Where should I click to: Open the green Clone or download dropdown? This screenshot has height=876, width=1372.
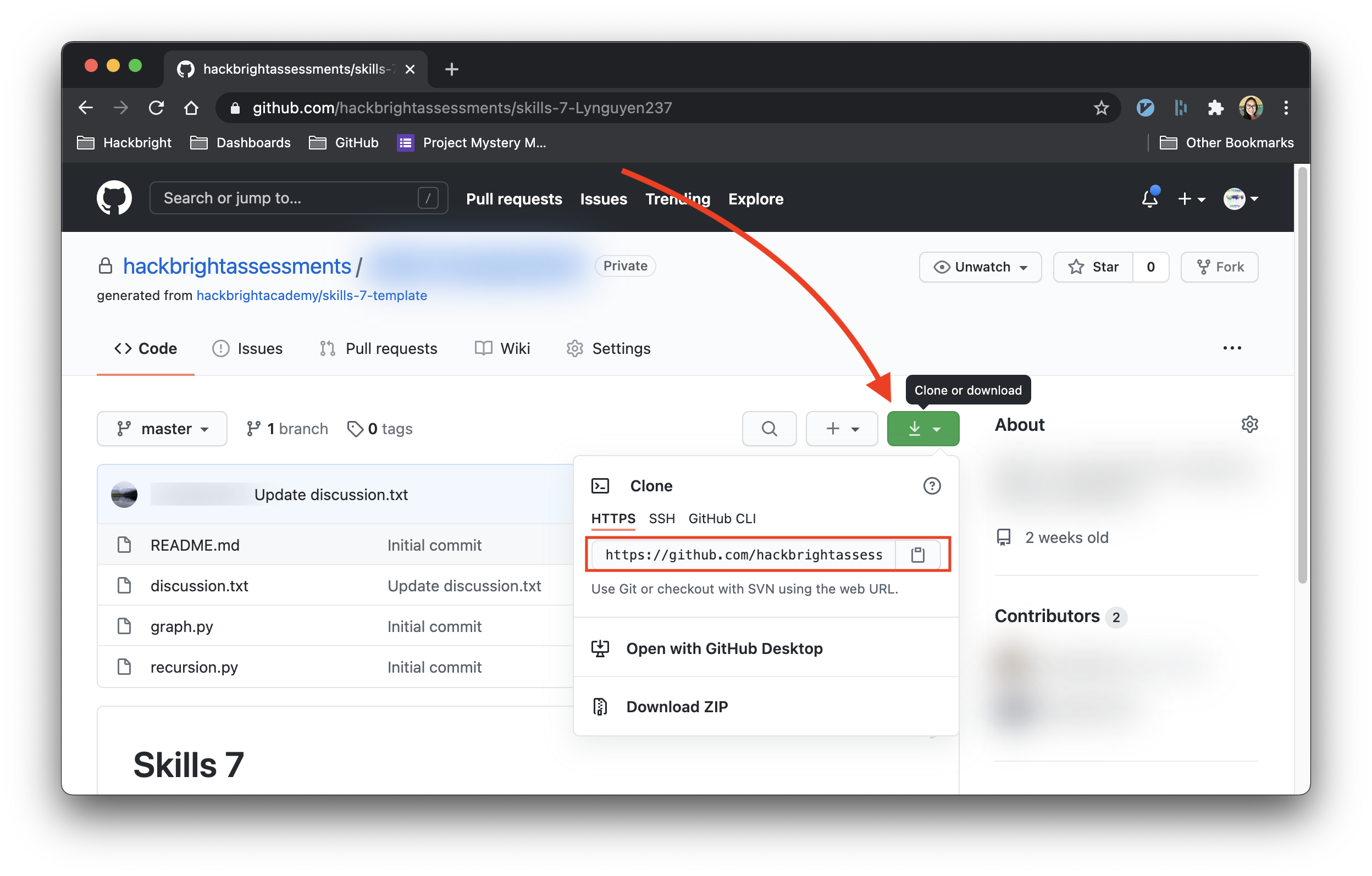tap(922, 428)
